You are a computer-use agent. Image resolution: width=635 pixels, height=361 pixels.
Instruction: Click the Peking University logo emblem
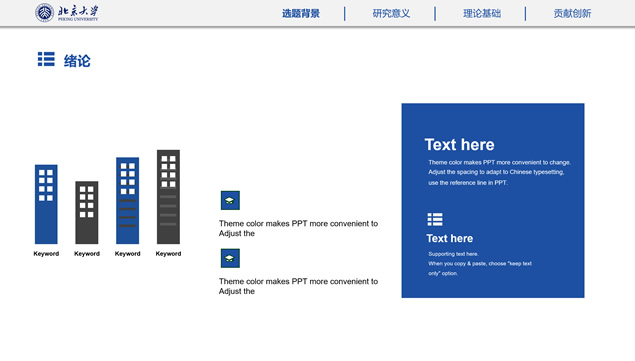point(45,13)
